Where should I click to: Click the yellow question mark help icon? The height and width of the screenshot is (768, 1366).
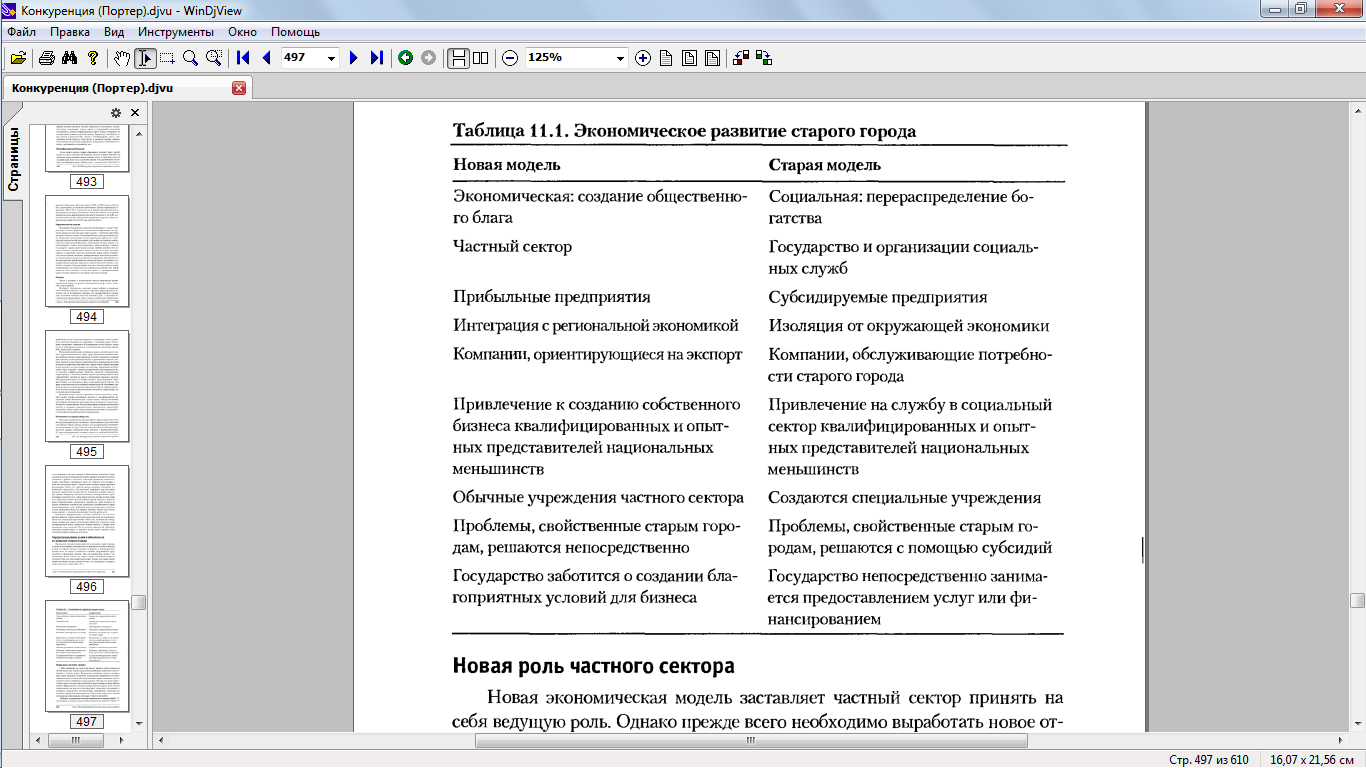(93, 58)
